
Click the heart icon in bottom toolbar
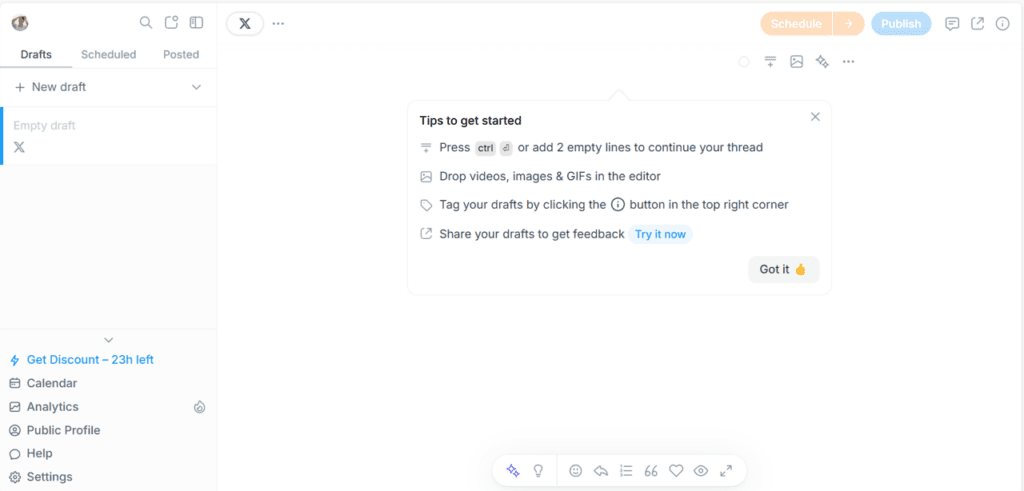point(676,470)
